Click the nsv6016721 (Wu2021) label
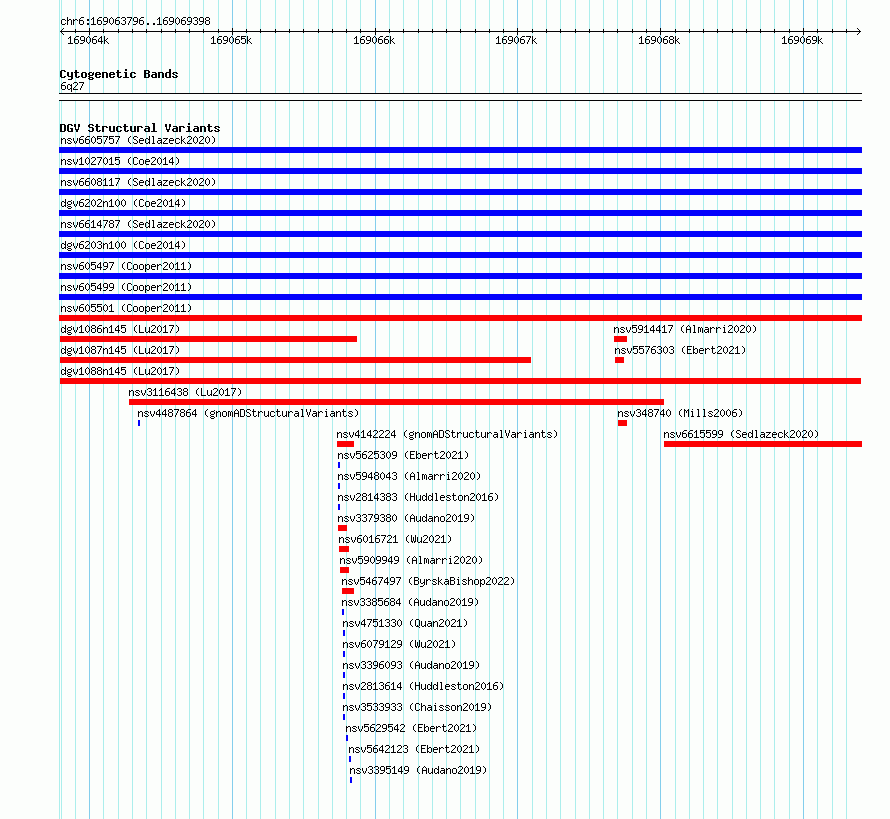 pos(395,539)
